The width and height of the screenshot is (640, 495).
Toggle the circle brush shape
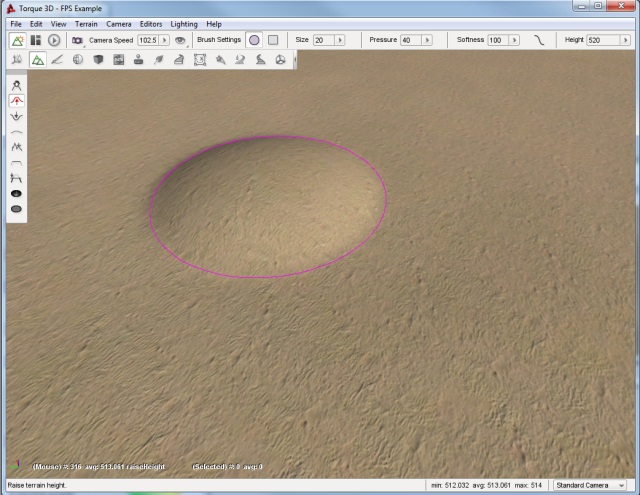click(254, 40)
